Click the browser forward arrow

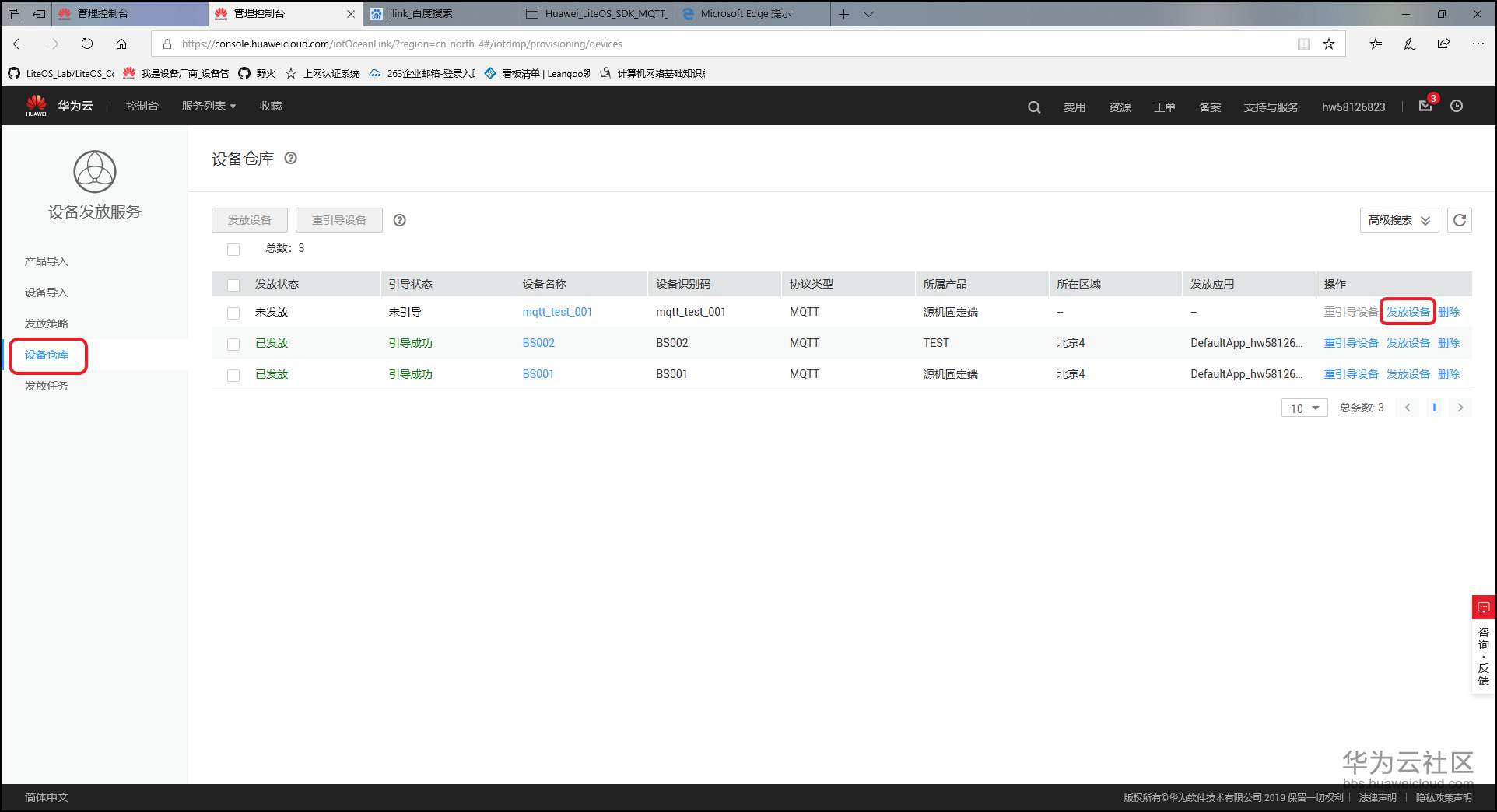[x=53, y=44]
